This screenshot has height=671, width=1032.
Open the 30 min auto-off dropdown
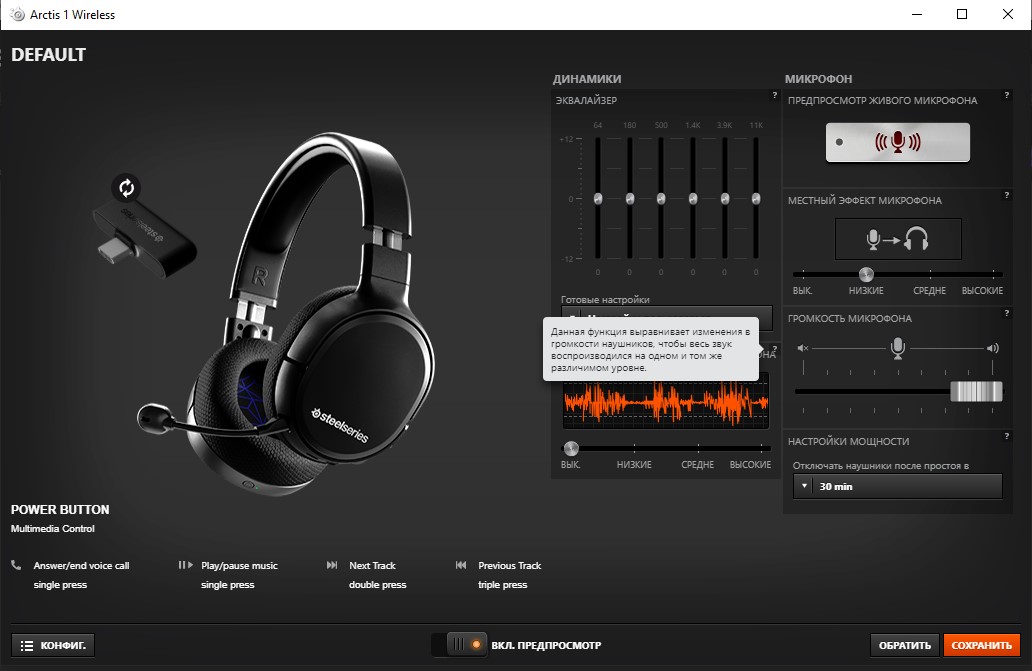pyautogui.click(x=898, y=486)
